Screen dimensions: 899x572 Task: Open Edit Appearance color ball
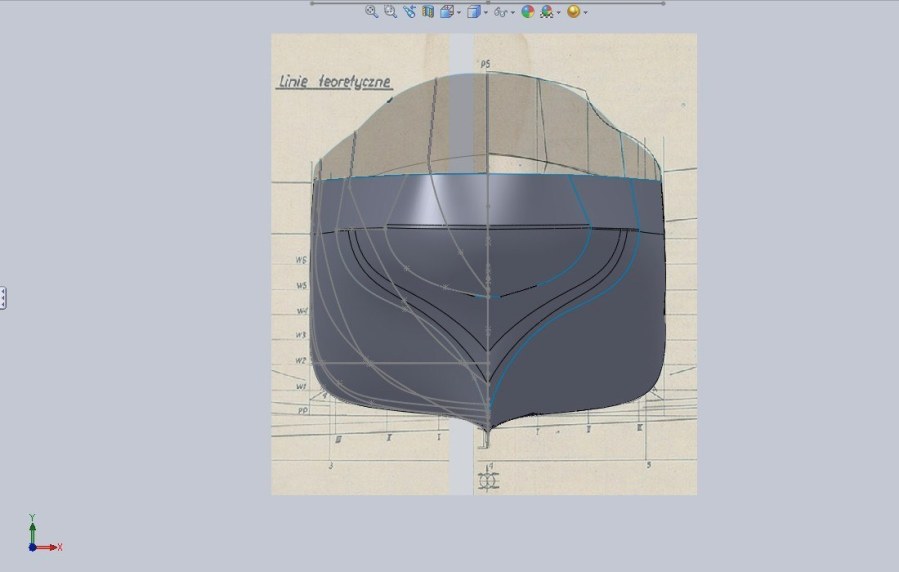coord(528,12)
